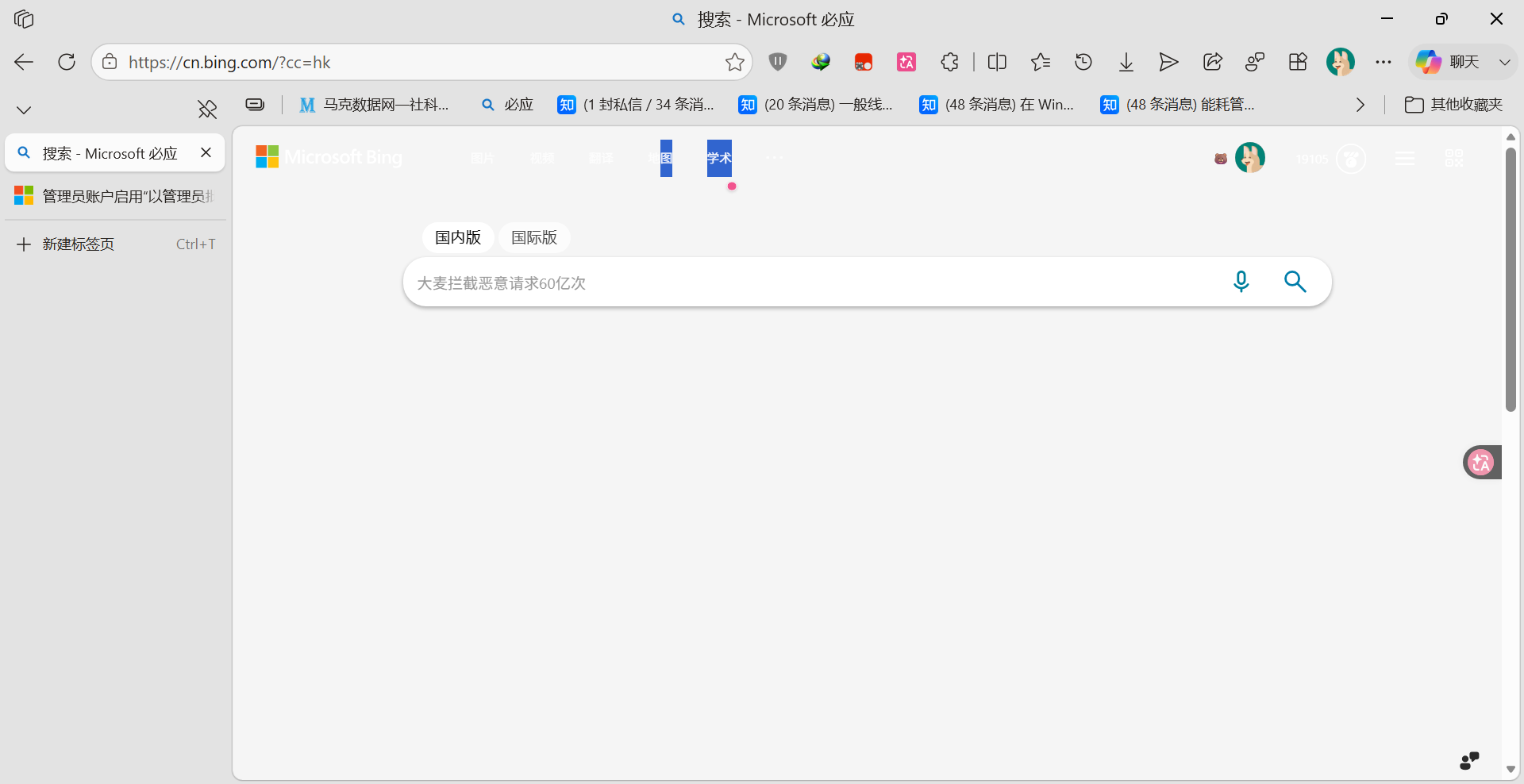This screenshot has height=784, width=1524.
Task: Open browsing History
Action: click(x=1083, y=62)
